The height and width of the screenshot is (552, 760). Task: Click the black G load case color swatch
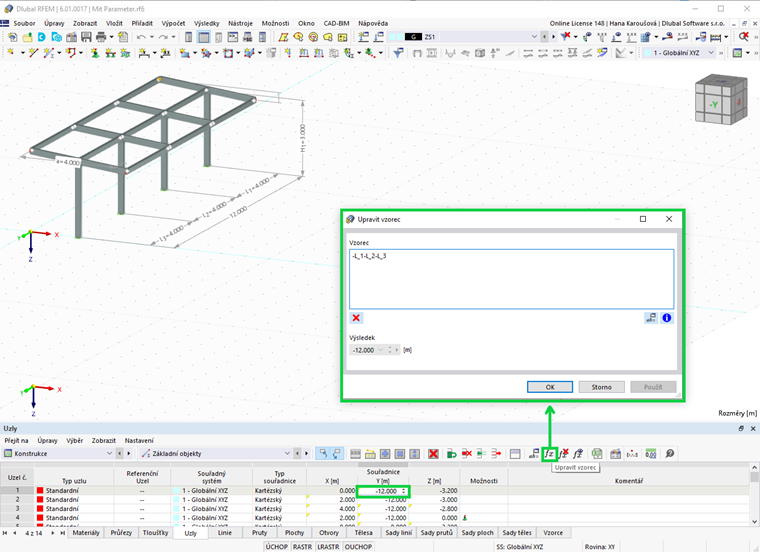click(413, 37)
